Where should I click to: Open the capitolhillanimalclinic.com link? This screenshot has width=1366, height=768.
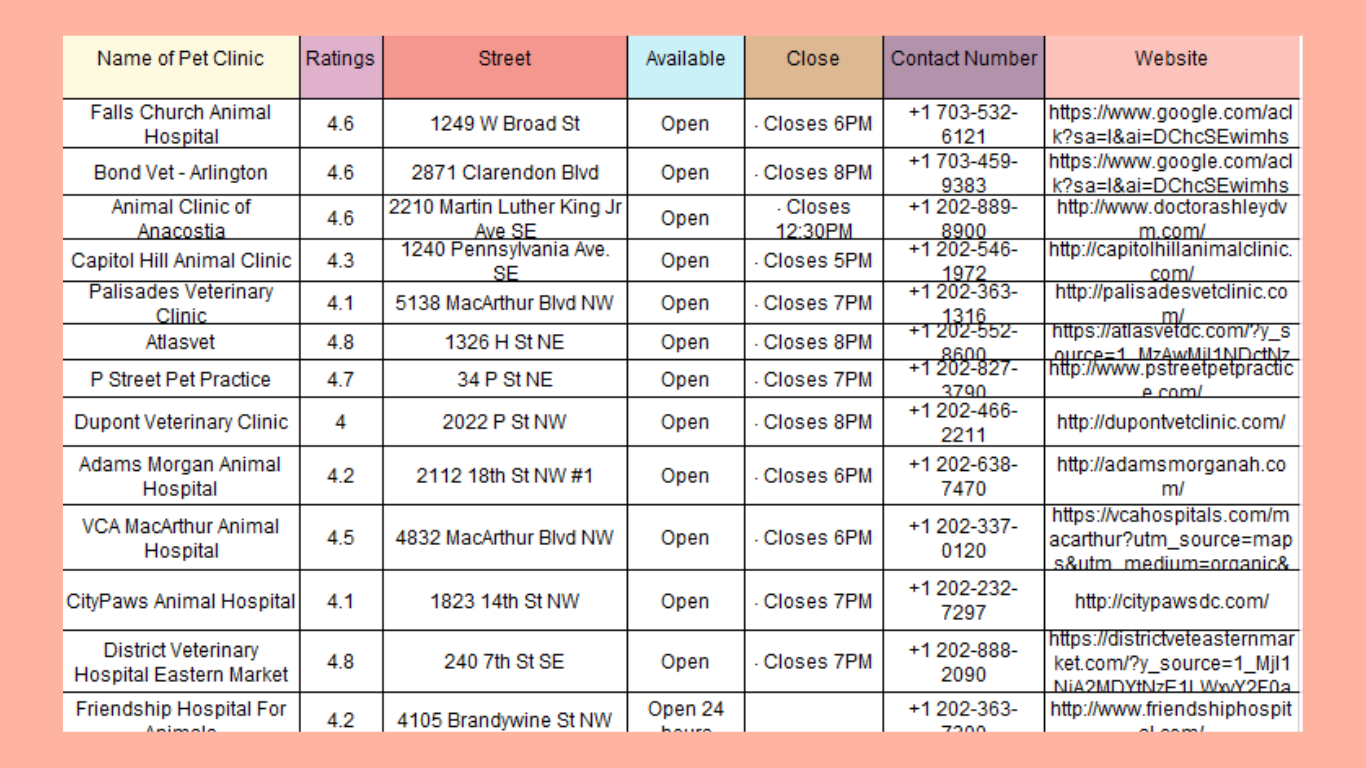tap(1172, 260)
